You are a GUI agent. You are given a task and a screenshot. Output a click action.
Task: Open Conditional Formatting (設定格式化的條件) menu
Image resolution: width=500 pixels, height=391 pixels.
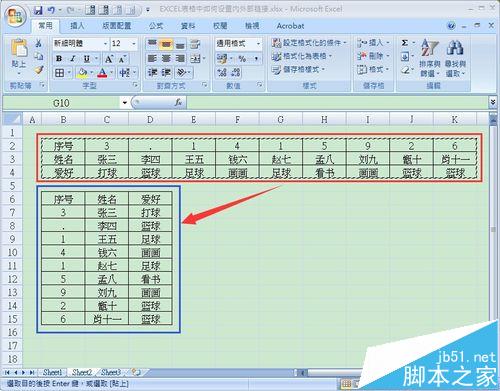[x=309, y=43]
